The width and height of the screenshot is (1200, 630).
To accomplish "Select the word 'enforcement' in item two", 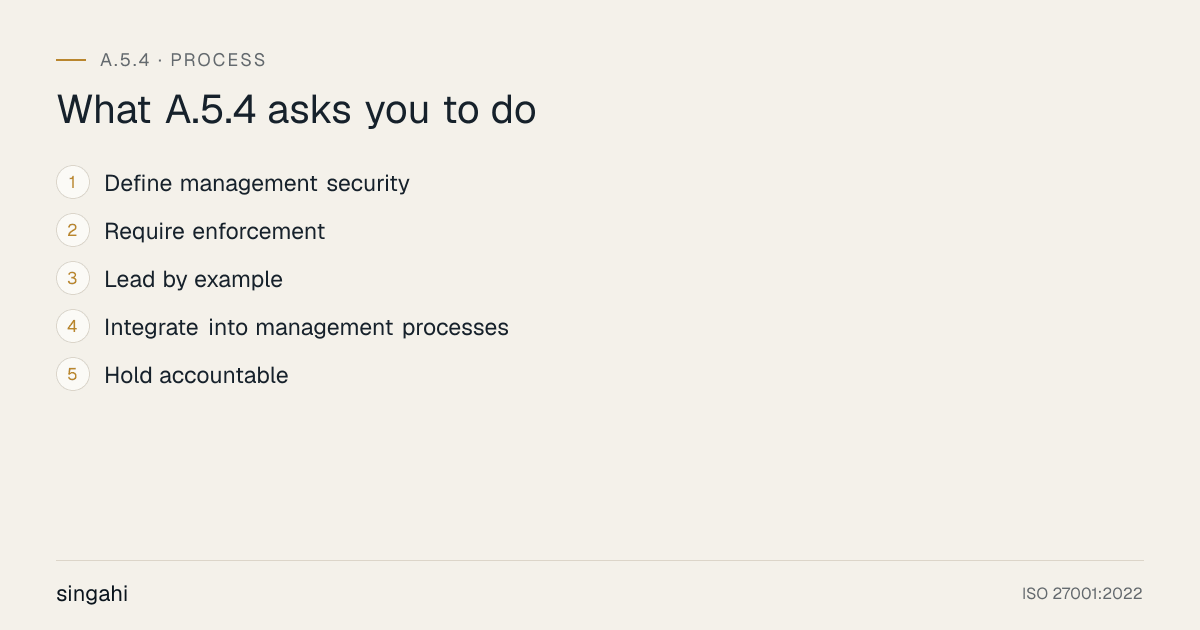I will [259, 232].
